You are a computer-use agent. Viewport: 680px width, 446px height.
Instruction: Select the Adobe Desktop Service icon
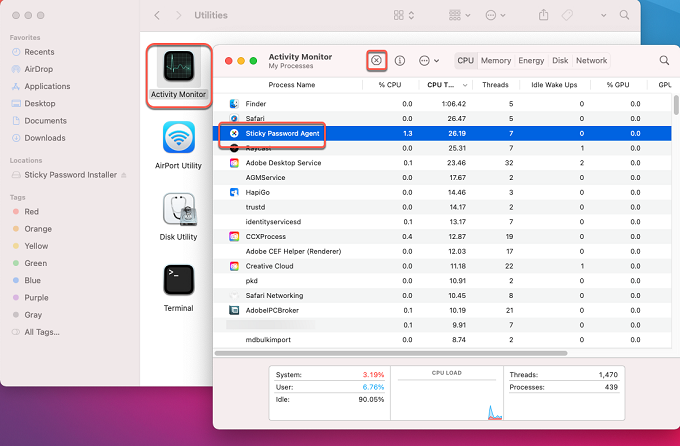(234, 163)
